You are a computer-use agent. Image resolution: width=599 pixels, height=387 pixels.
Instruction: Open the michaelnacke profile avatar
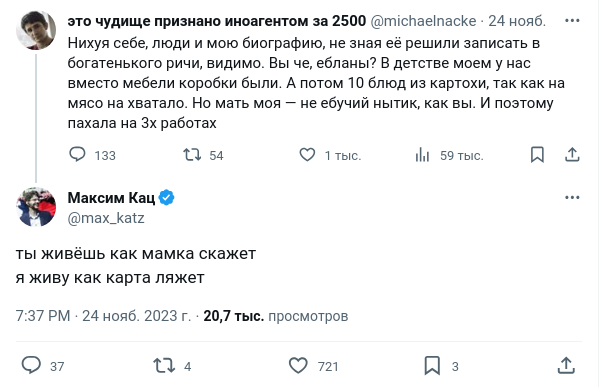pyautogui.click(x=36, y=30)
